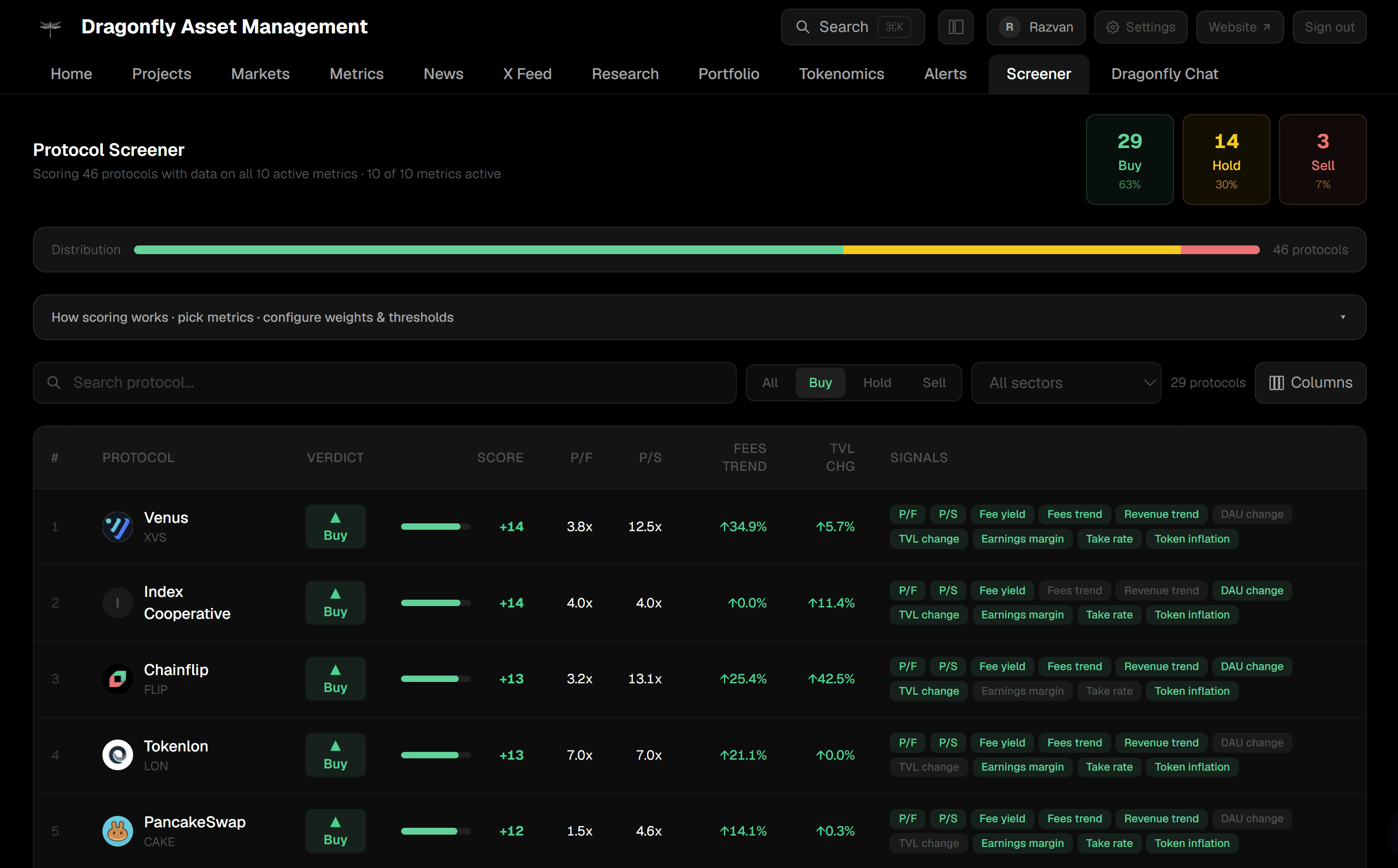Viewport: 1398px width, 868px height.
Task: Click PancakeSwap Buy verdict badge
Action: (x=335, y=831)
